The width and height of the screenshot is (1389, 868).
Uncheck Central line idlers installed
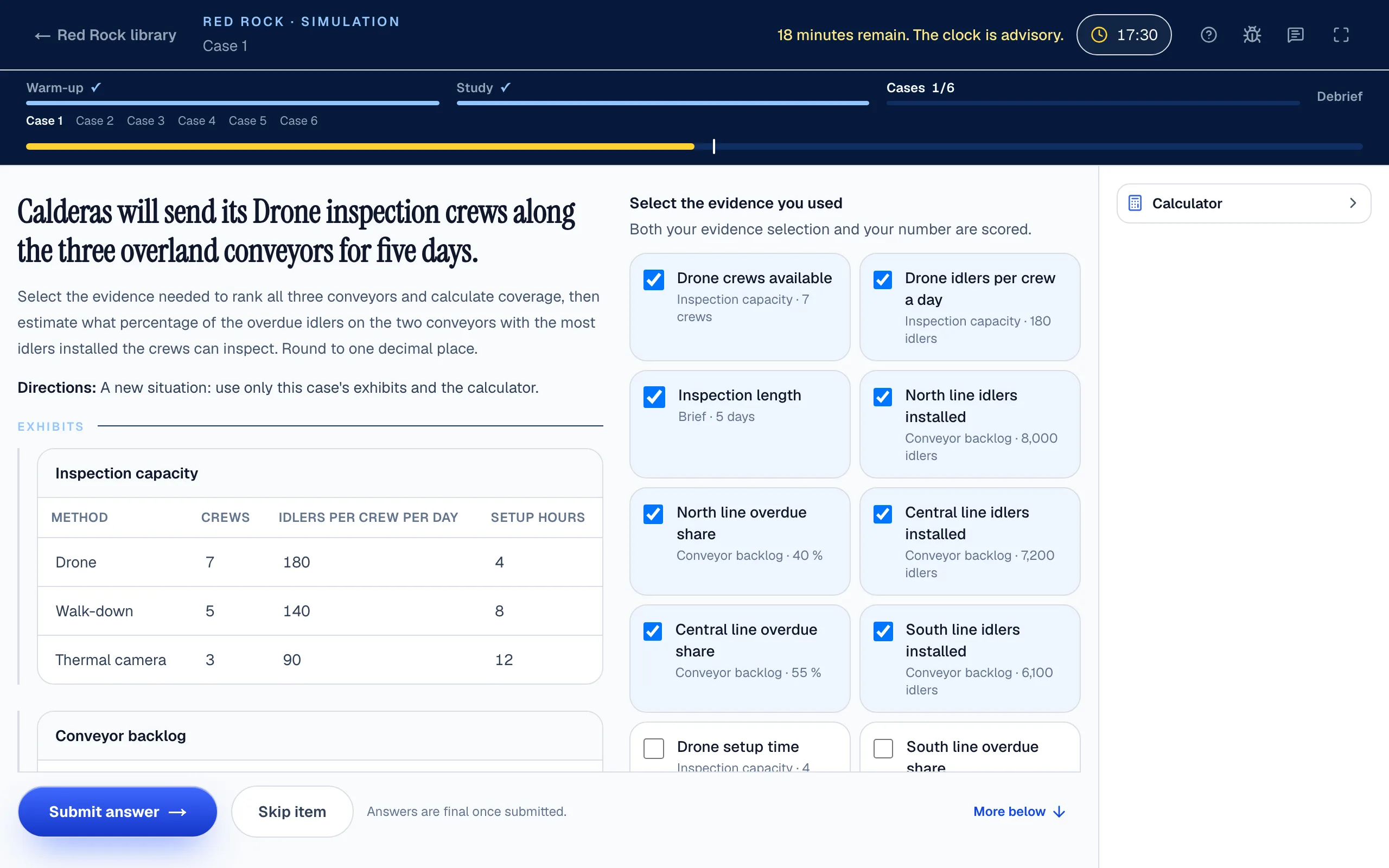882,514
